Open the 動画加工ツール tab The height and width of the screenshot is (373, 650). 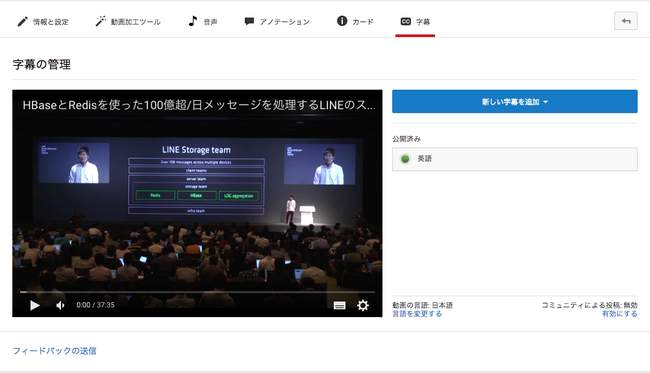(128, 22)
